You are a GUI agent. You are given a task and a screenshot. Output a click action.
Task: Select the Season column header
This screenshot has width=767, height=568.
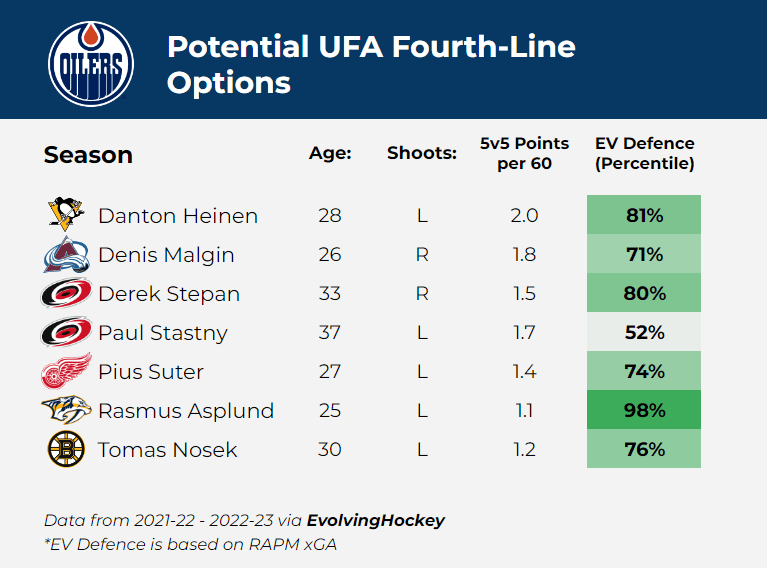[x=88, y=155]
